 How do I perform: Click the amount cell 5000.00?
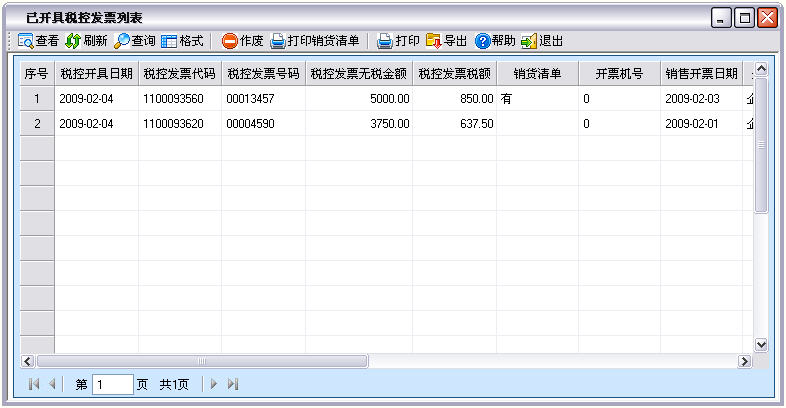coord(359,99)
